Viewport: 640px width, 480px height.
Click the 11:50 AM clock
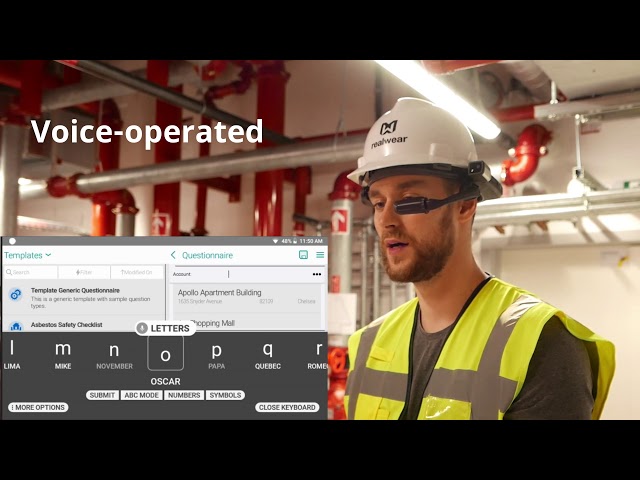pyautogui.click(x=311, y=241)
